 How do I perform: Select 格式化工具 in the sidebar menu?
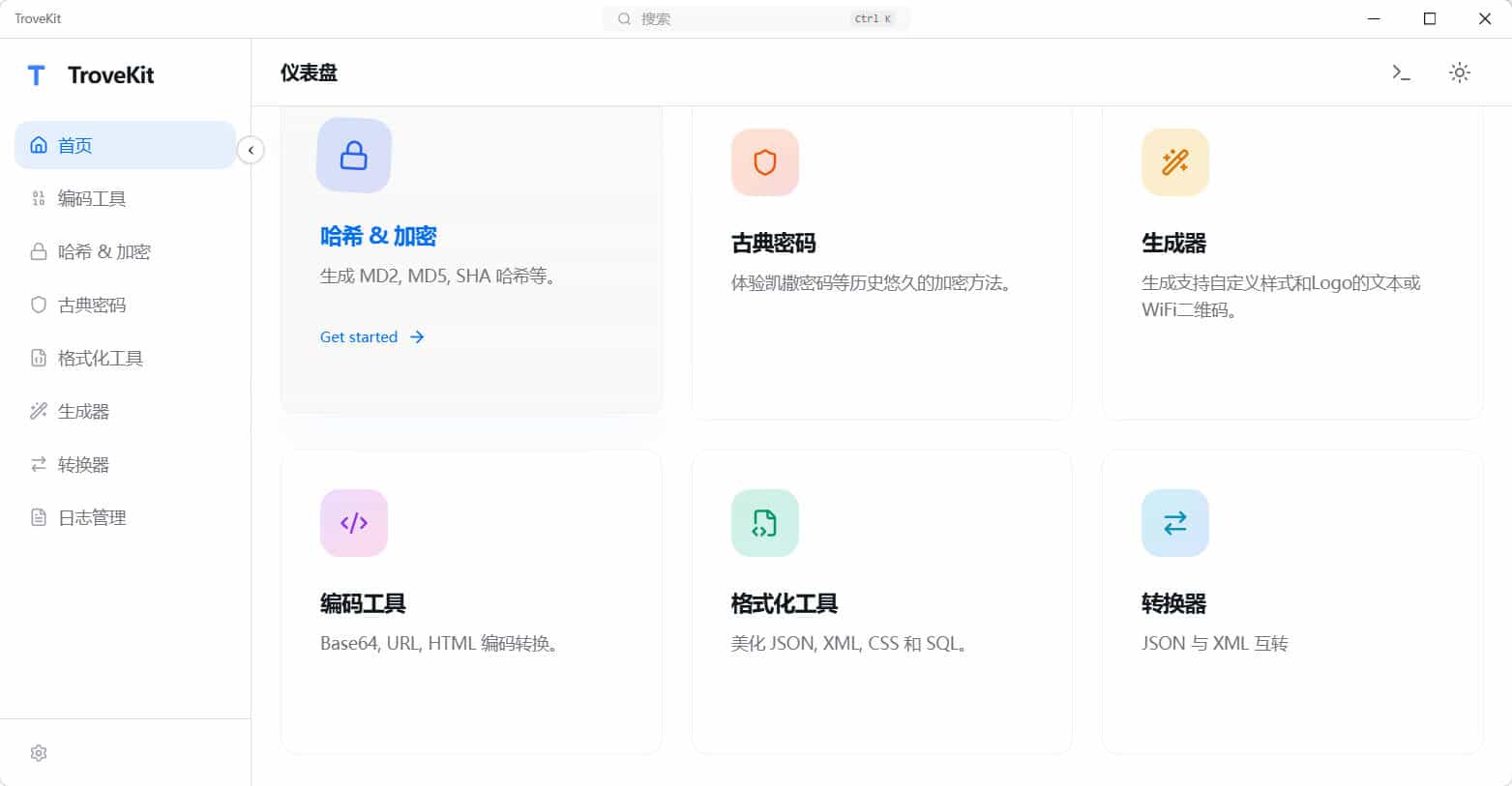click(x=100, y=358)
